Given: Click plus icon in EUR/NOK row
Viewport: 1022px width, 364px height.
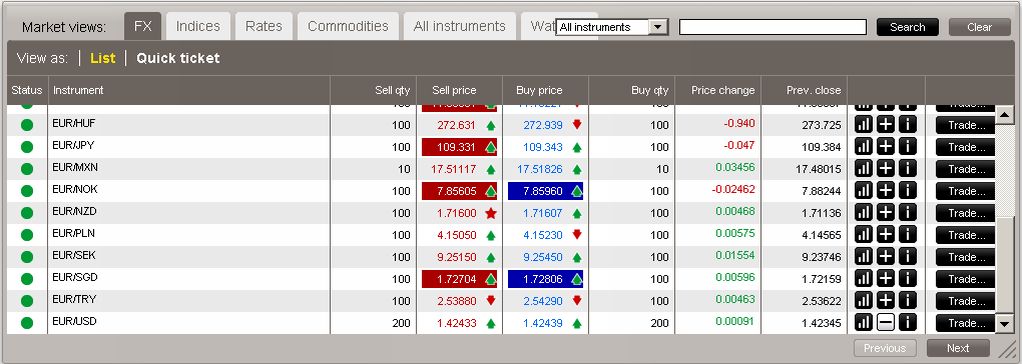Looking at the screenshot, I should click(x=885, y=190).
